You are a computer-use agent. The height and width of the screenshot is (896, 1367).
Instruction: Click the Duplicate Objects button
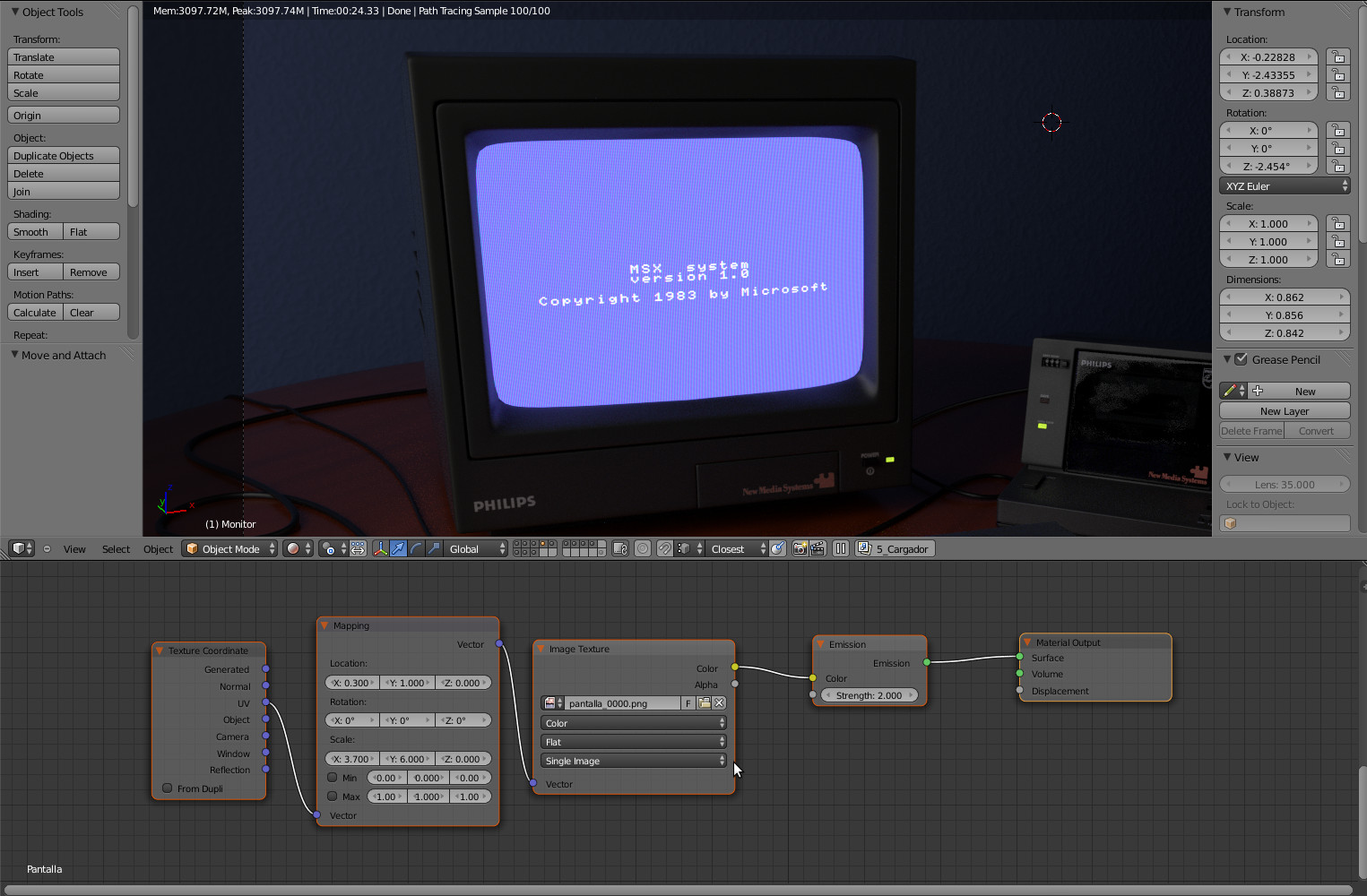point(64,156)
